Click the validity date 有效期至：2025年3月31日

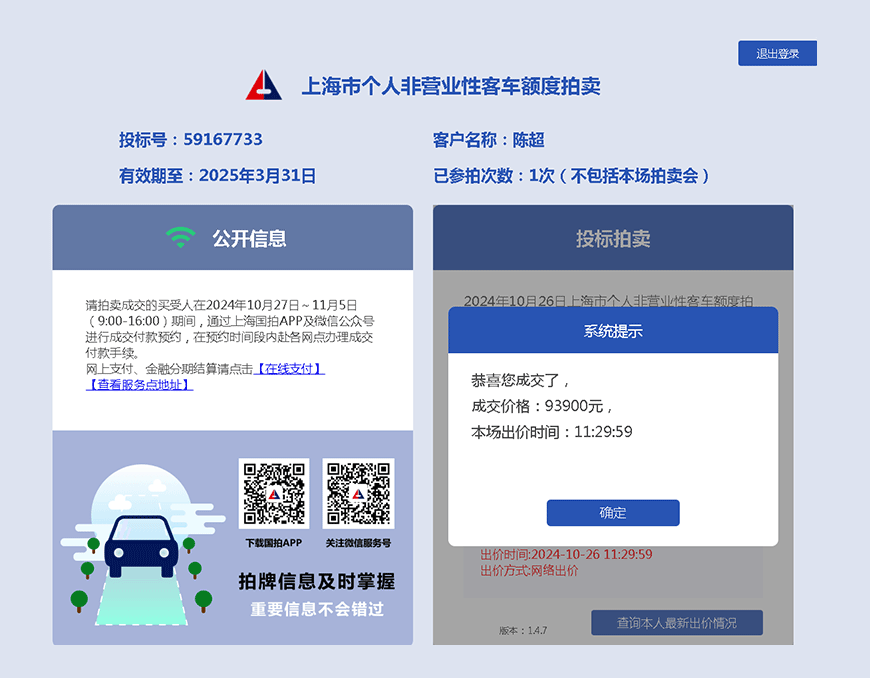[x=217, y=176]
